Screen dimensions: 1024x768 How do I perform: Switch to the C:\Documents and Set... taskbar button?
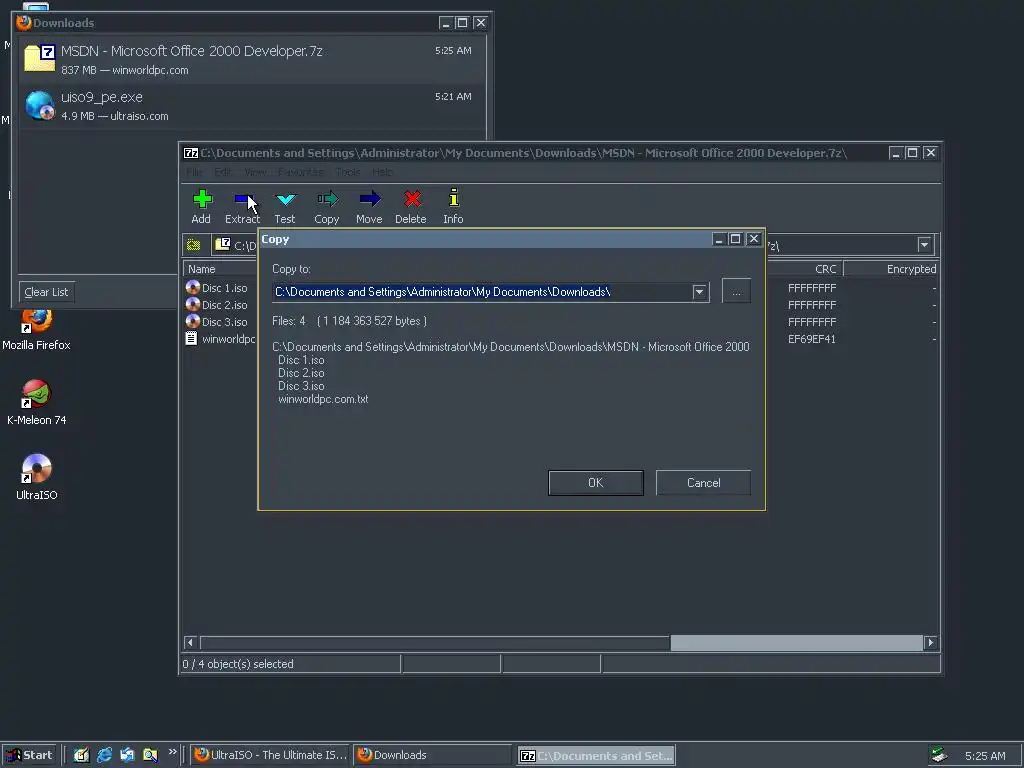(x=596, y=755)
